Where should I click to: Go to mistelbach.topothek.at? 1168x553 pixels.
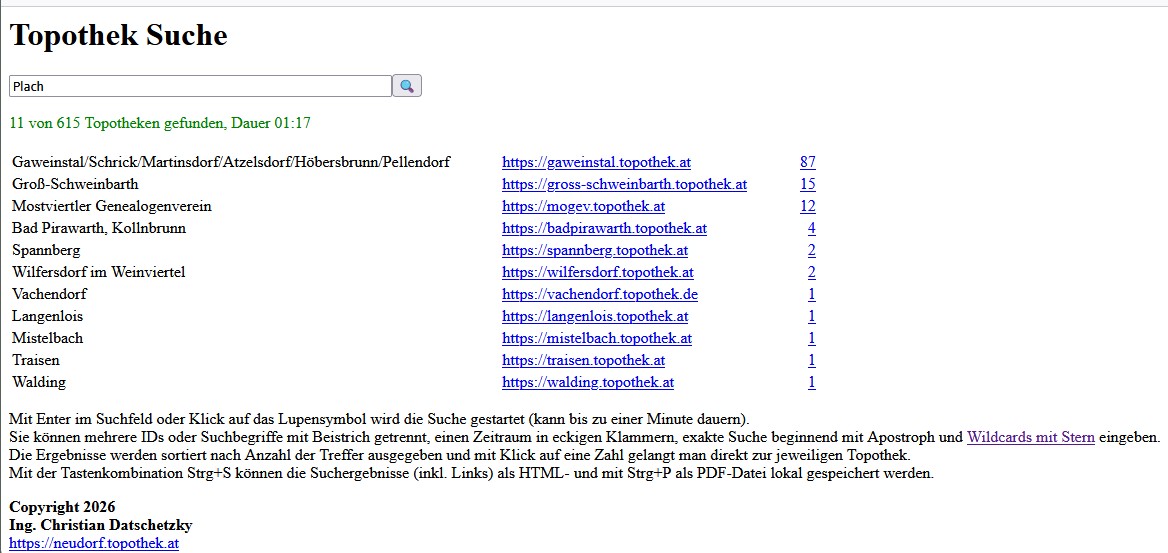click(597, 338)
